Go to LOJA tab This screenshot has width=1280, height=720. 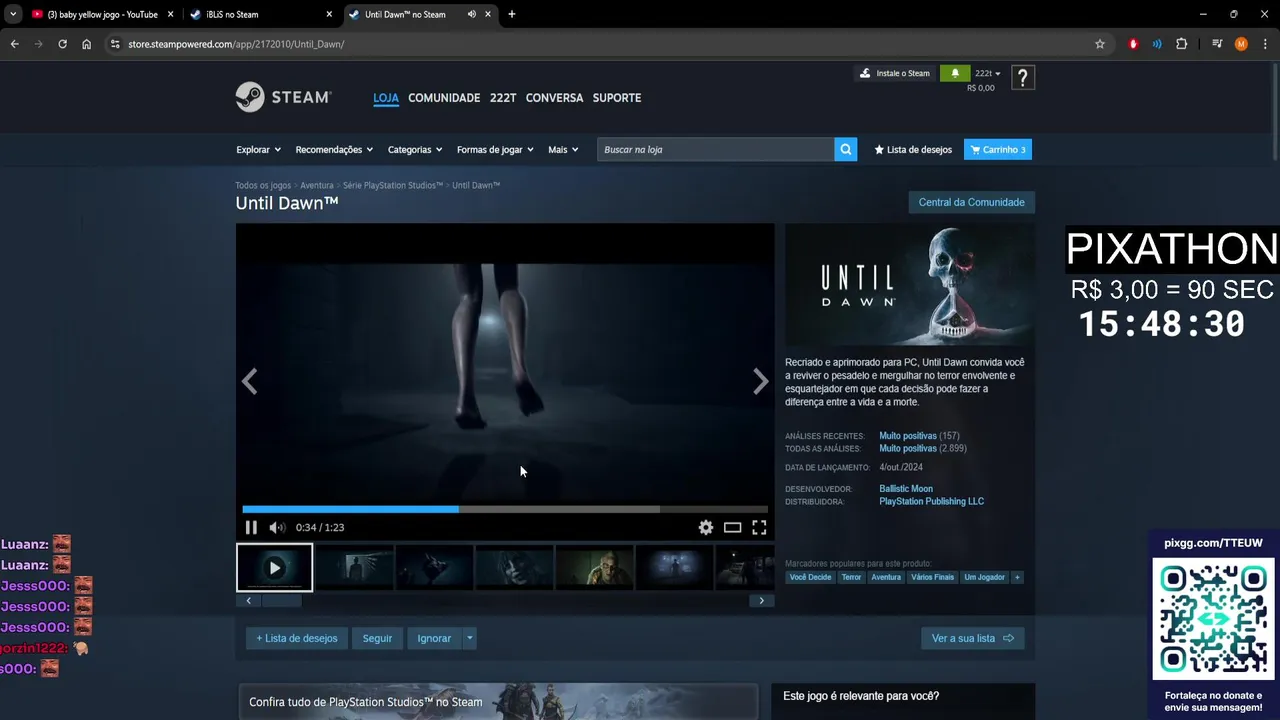(x=386, y=98)
